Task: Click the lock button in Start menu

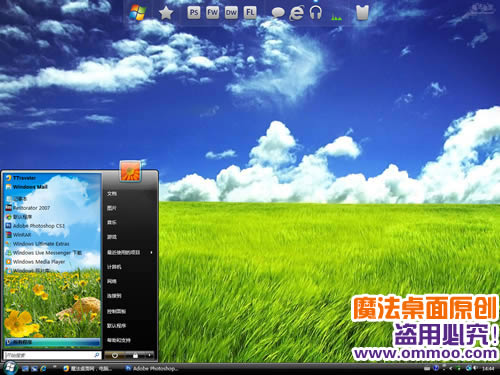Action: pos(135,355)
